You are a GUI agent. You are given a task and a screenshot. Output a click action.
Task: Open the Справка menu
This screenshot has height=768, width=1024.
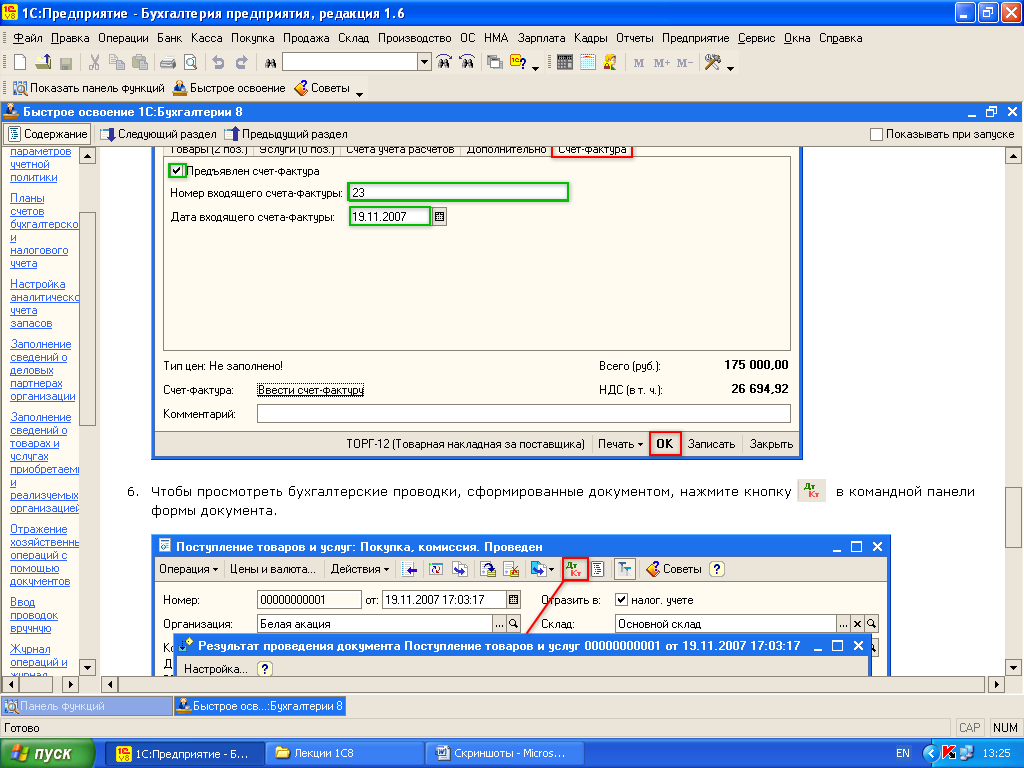(x=840, y=38)
